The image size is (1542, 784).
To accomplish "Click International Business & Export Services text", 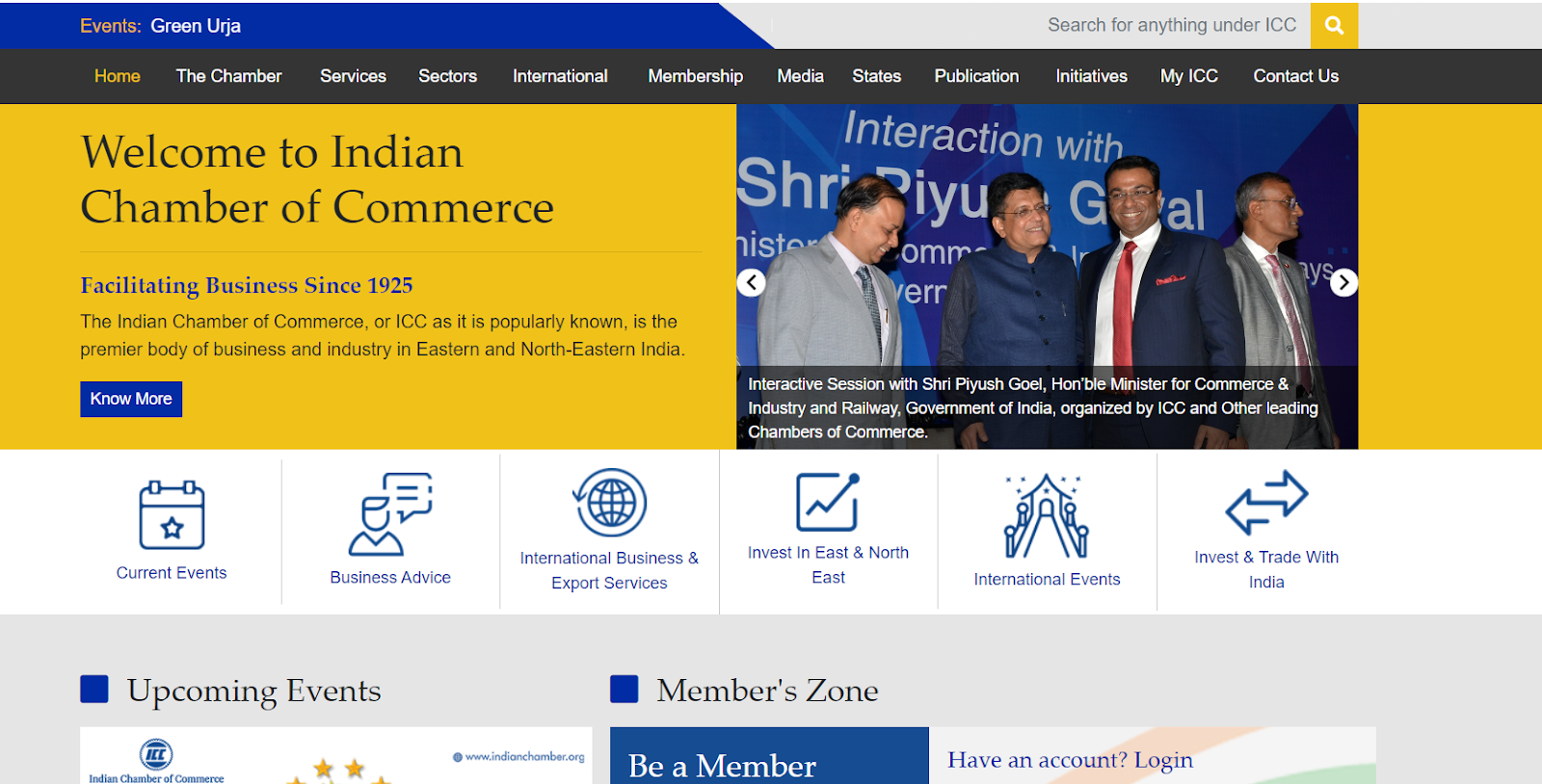I will coord(609,570).
